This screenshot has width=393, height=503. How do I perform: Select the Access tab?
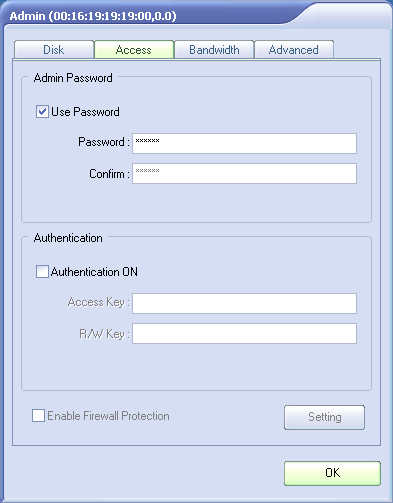click(x=134, y=50)
